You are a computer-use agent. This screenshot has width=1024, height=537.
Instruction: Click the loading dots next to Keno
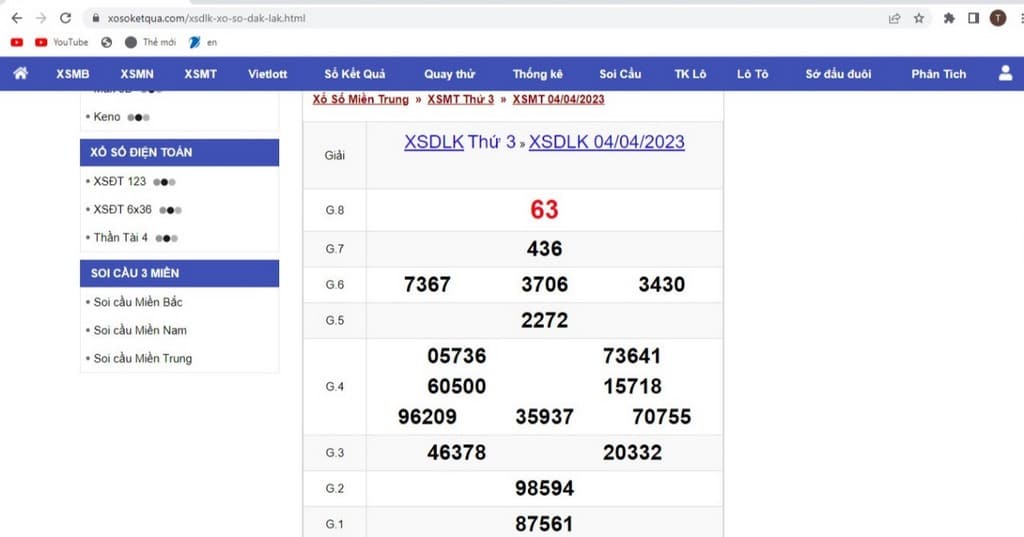pyautogui.click(x=138, y=118)
